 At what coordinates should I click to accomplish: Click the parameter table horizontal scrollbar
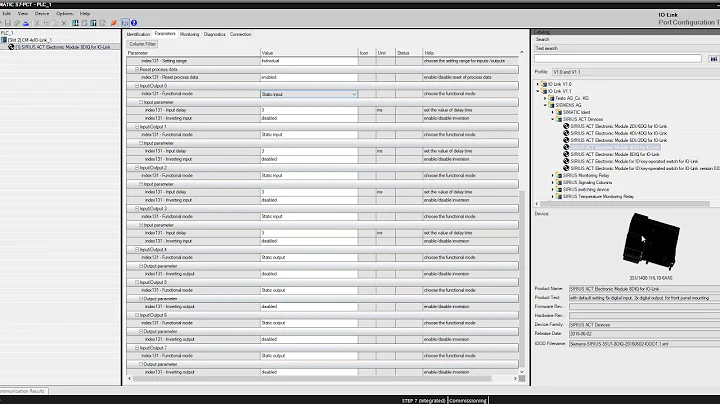point(312,379)
